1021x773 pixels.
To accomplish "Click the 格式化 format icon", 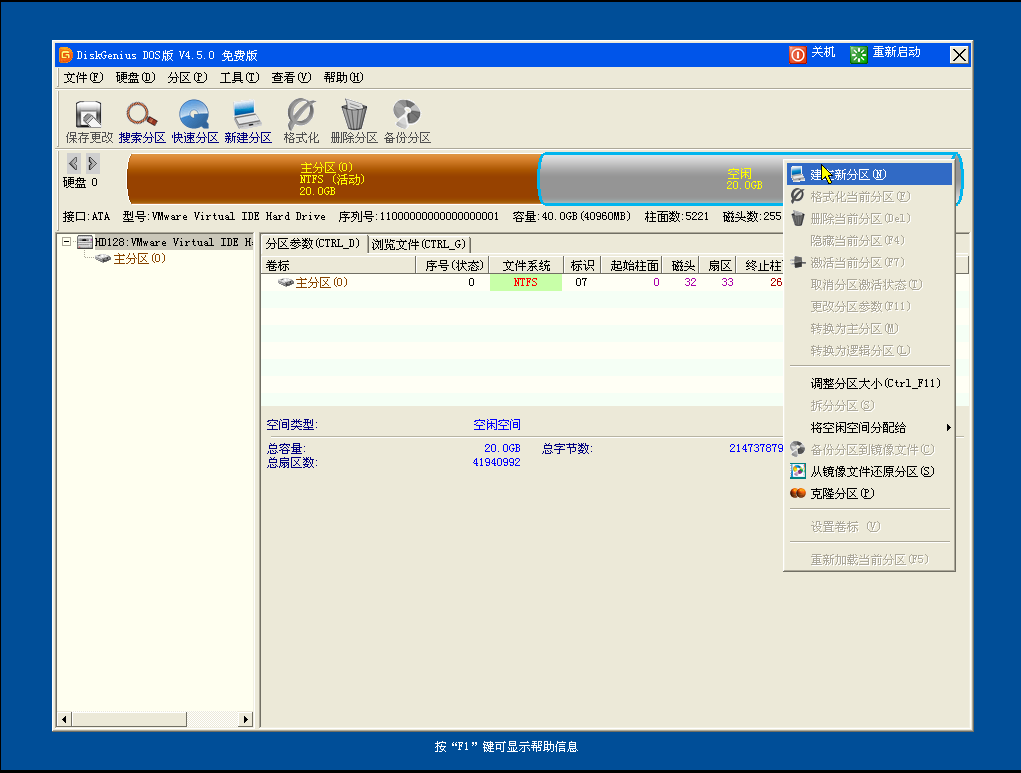I will pos(301,118).
